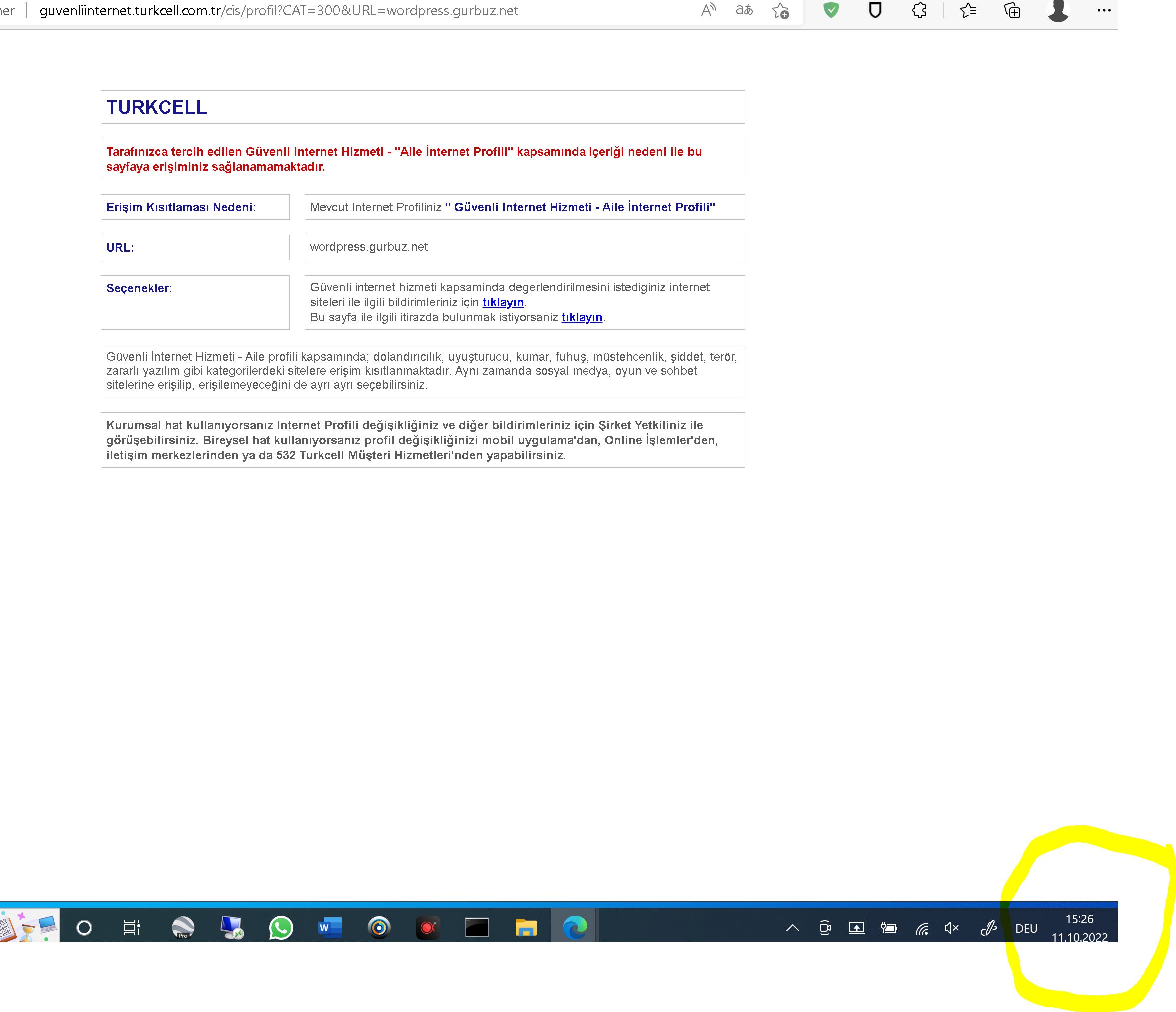The image size is (1176, 1012).
Task: Click the Cortana circle on the taskbar
Action: pos(84,928)
